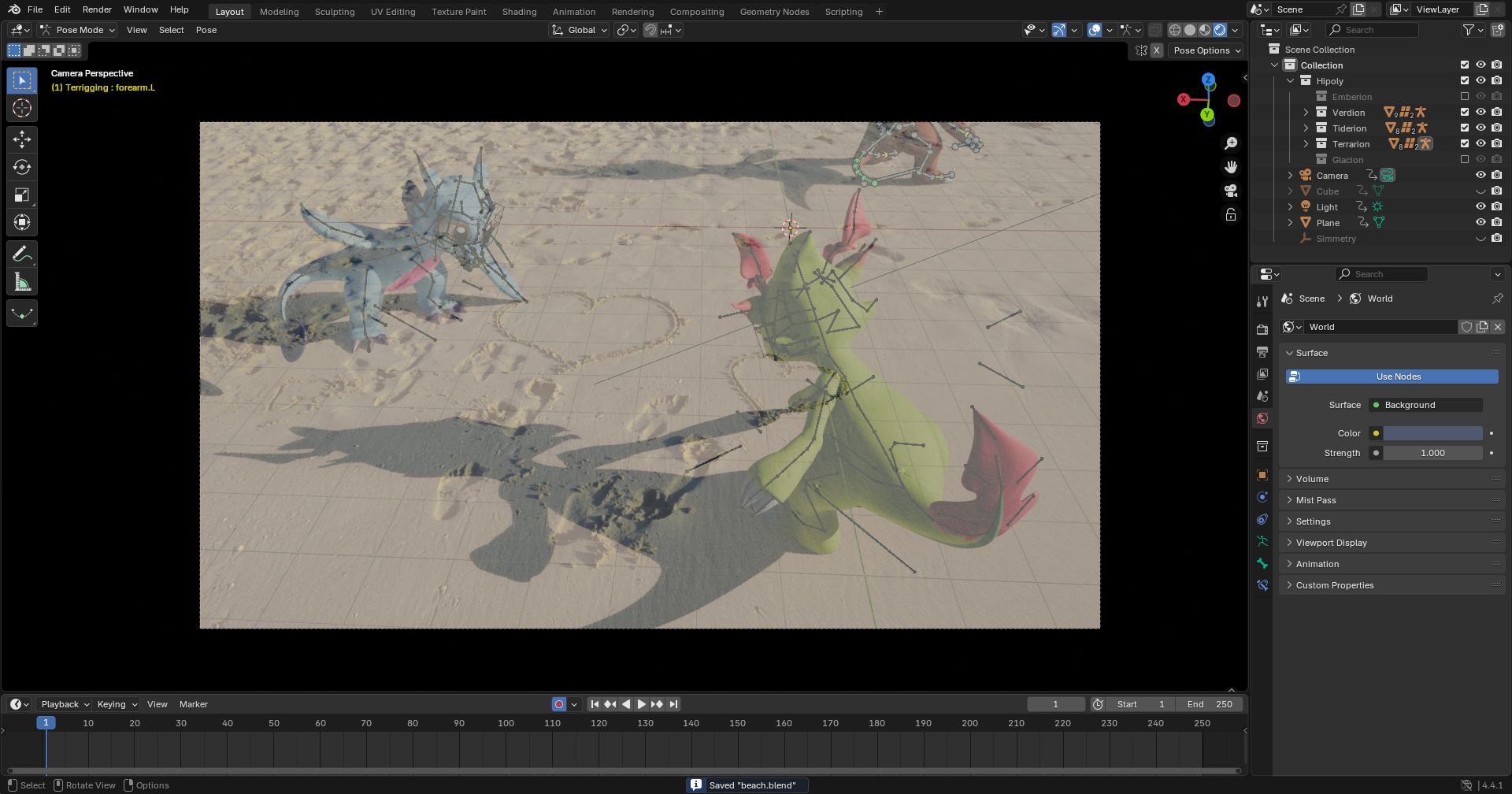Enable the Glacion collection checkbox
Image resolution: width=1512 pixels, height=794 pixels.
click(1465, 160)
